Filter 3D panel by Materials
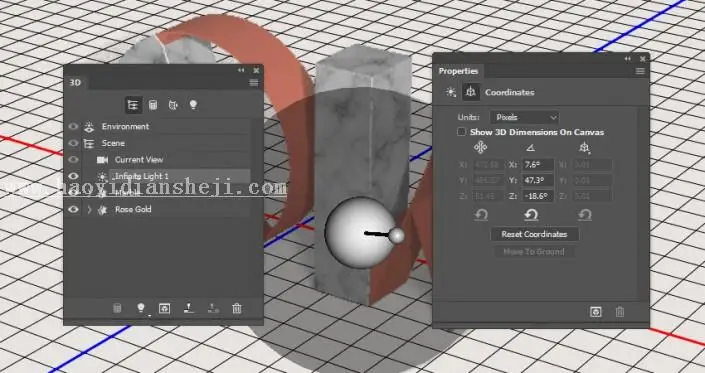The height and width of the screenshot is (373, 705). (173, 105)
